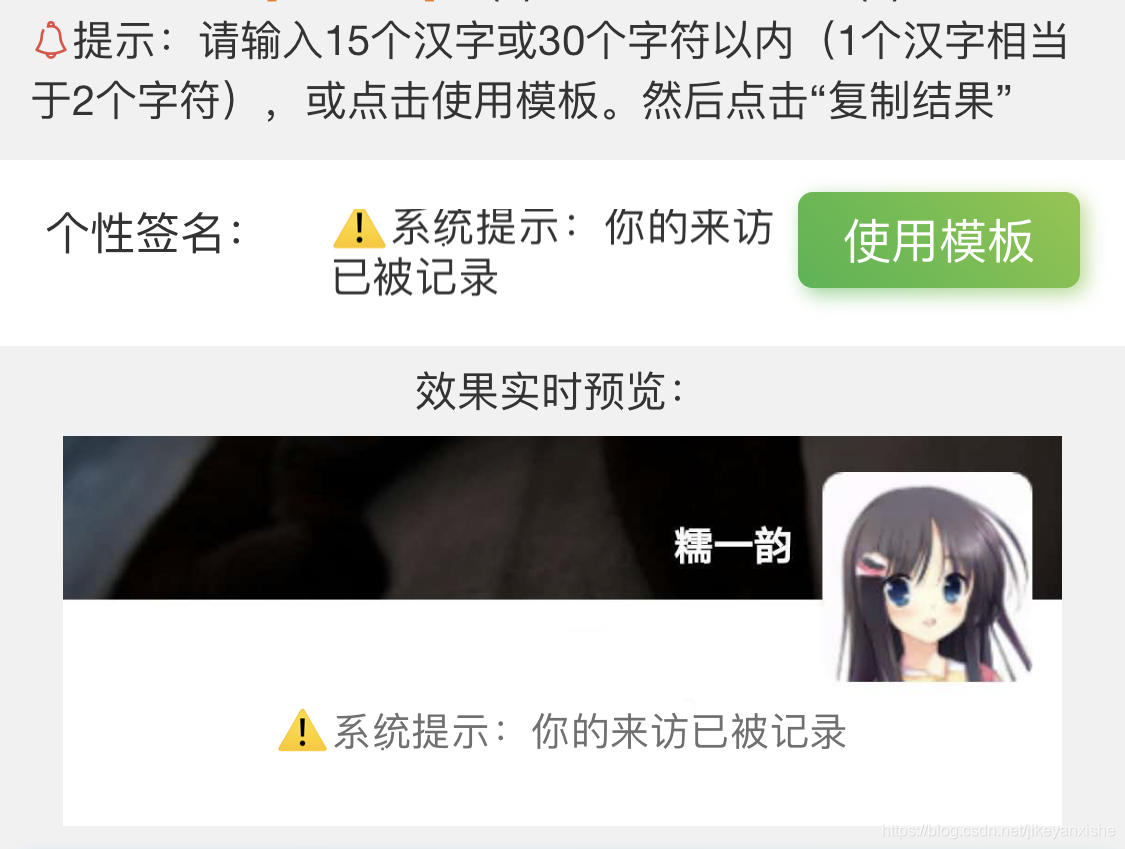This screenshot has width=1125, height=849.
Task: Click 系统提示 text in signature input
Action: pyautogui.click(x=475, y=228)
